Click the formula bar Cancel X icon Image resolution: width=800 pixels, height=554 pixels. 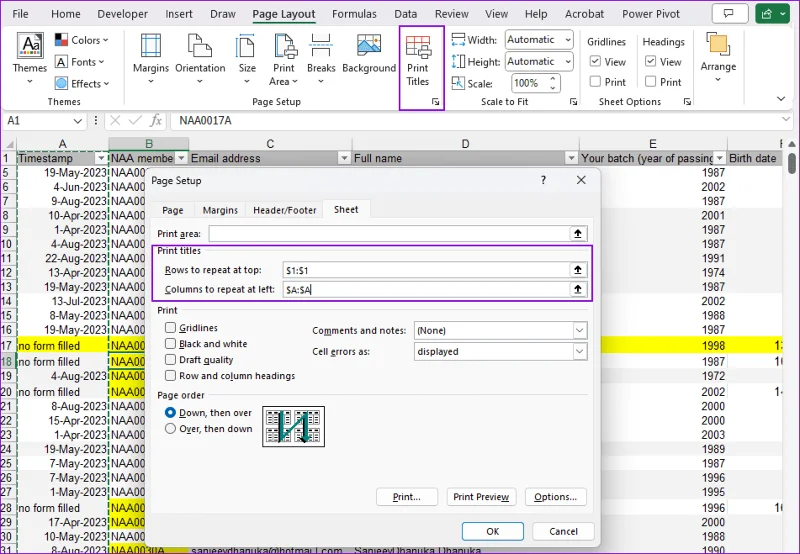pos(115,120)
